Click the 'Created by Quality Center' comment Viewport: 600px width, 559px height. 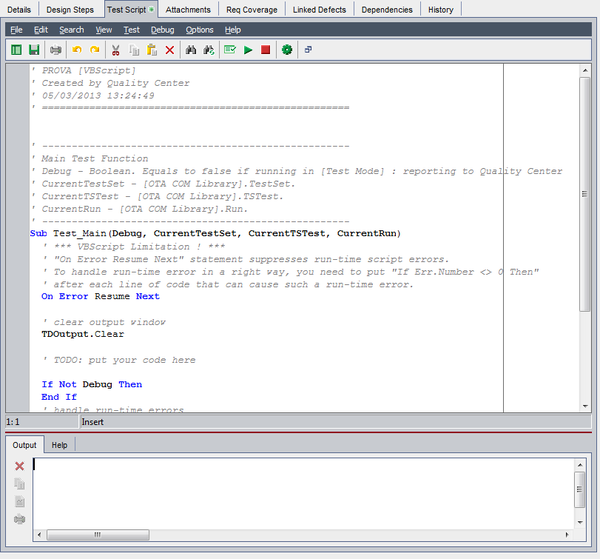(111, 83)
